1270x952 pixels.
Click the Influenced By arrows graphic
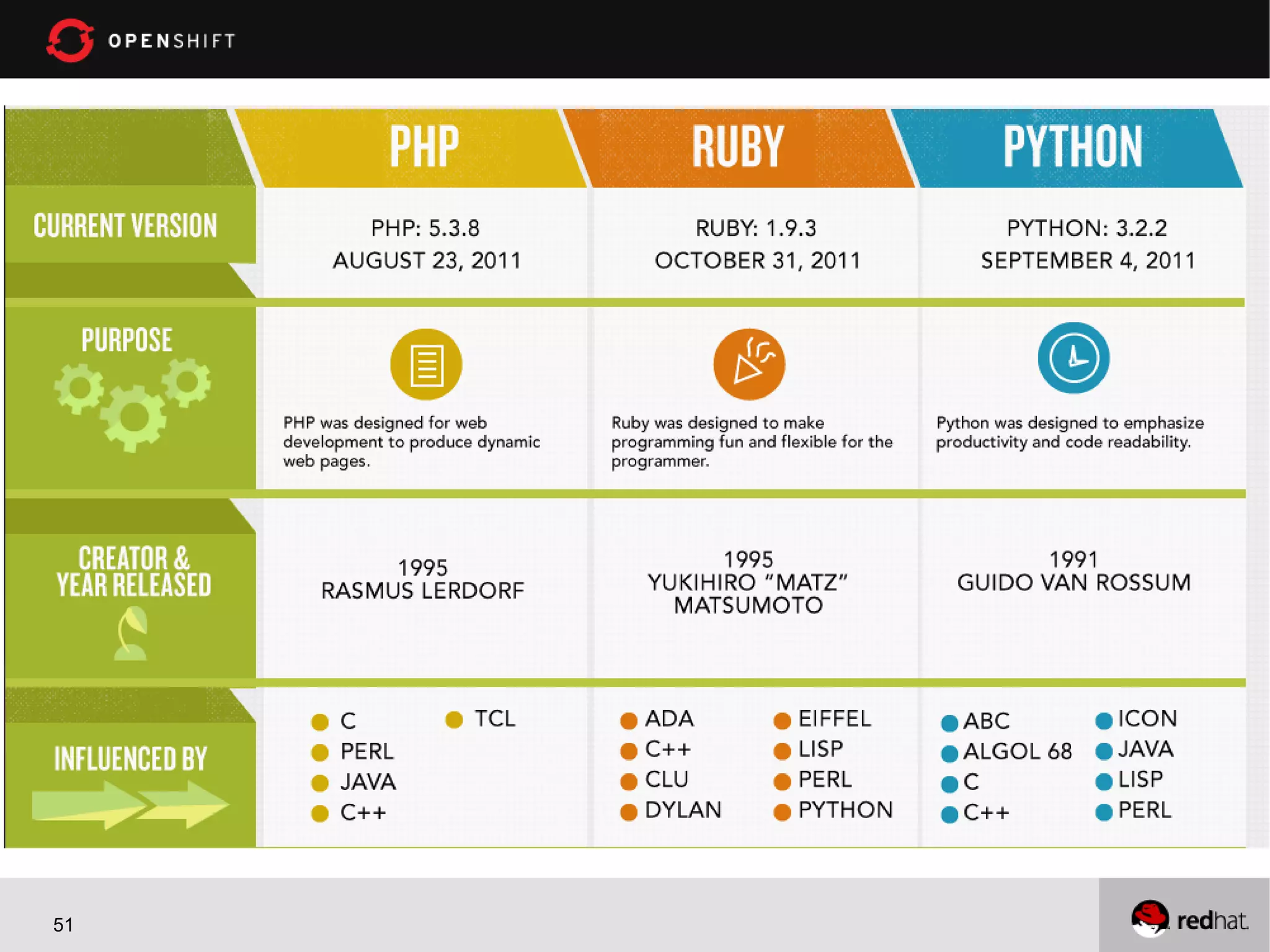[x=130, y=804]
